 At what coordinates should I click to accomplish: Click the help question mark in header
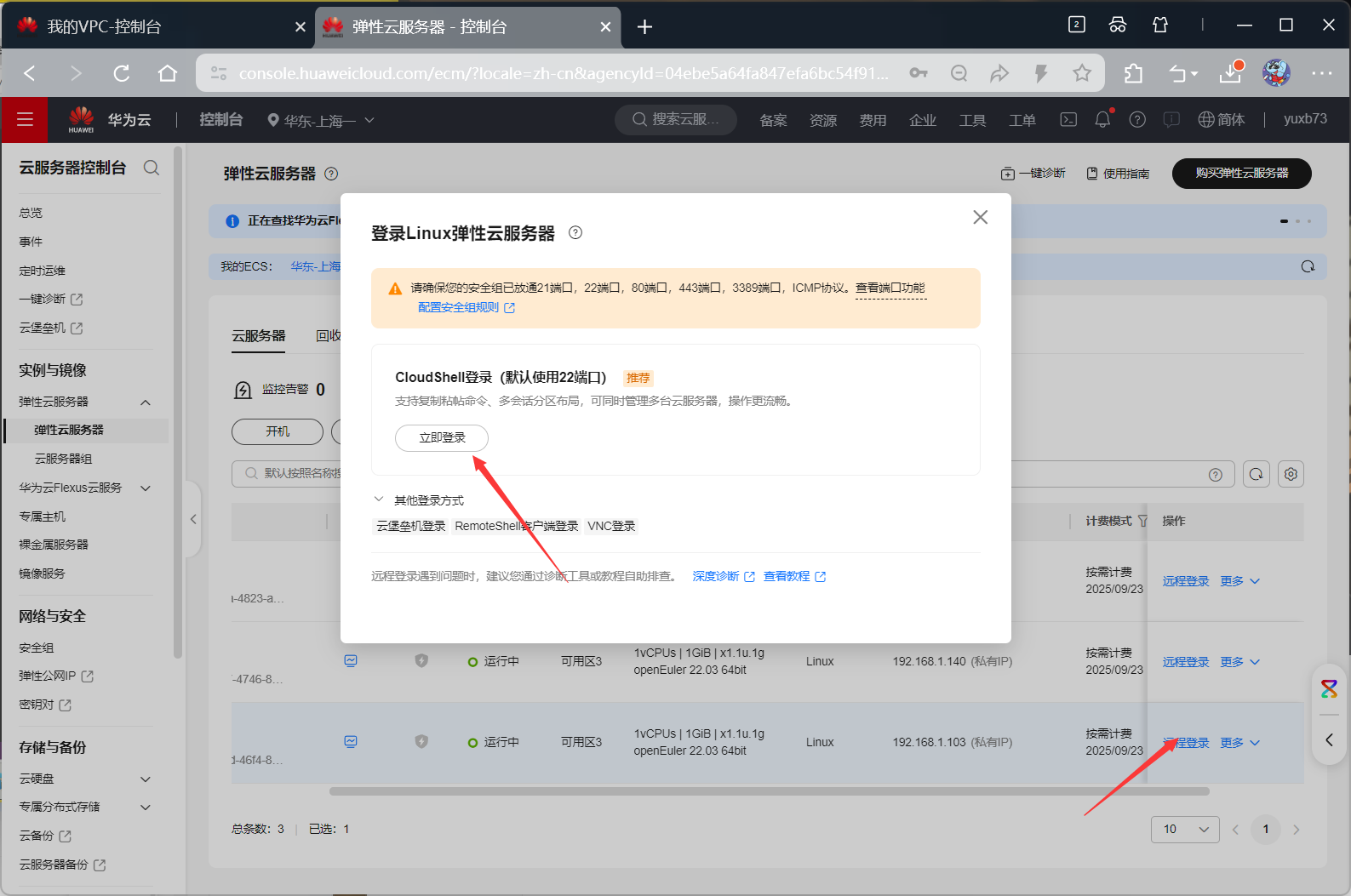(x=1137, y=120)
